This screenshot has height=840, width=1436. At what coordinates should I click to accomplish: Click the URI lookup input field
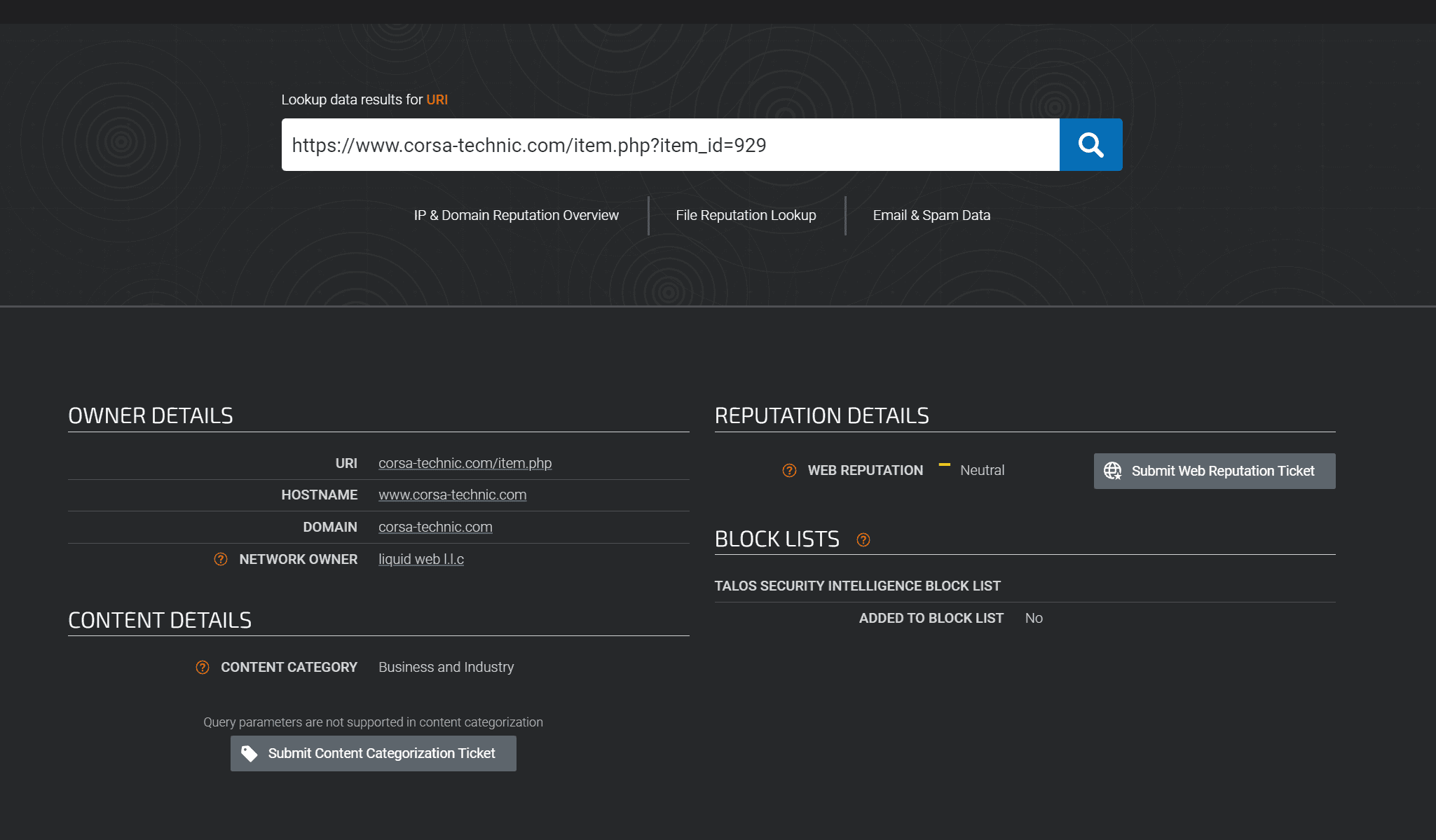pos(670,145)
